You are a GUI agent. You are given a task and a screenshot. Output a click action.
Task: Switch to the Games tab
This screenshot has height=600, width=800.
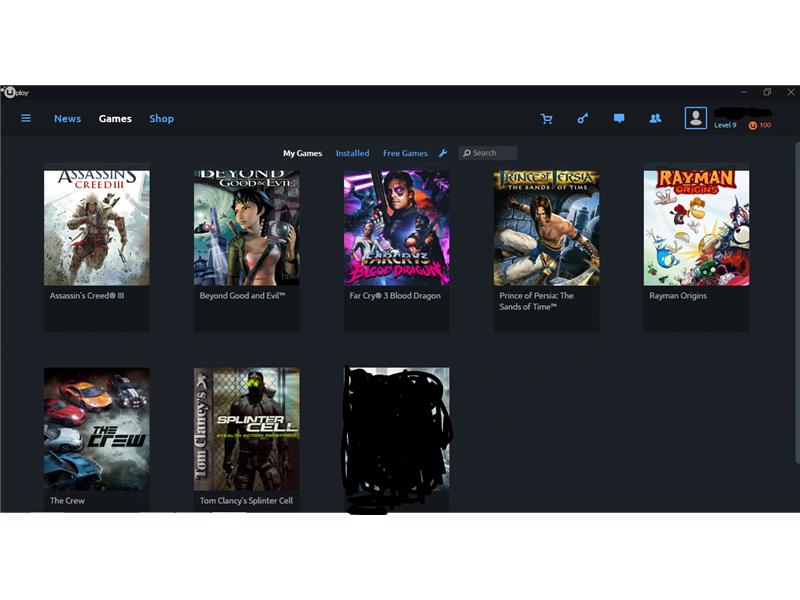pos(115,118)
